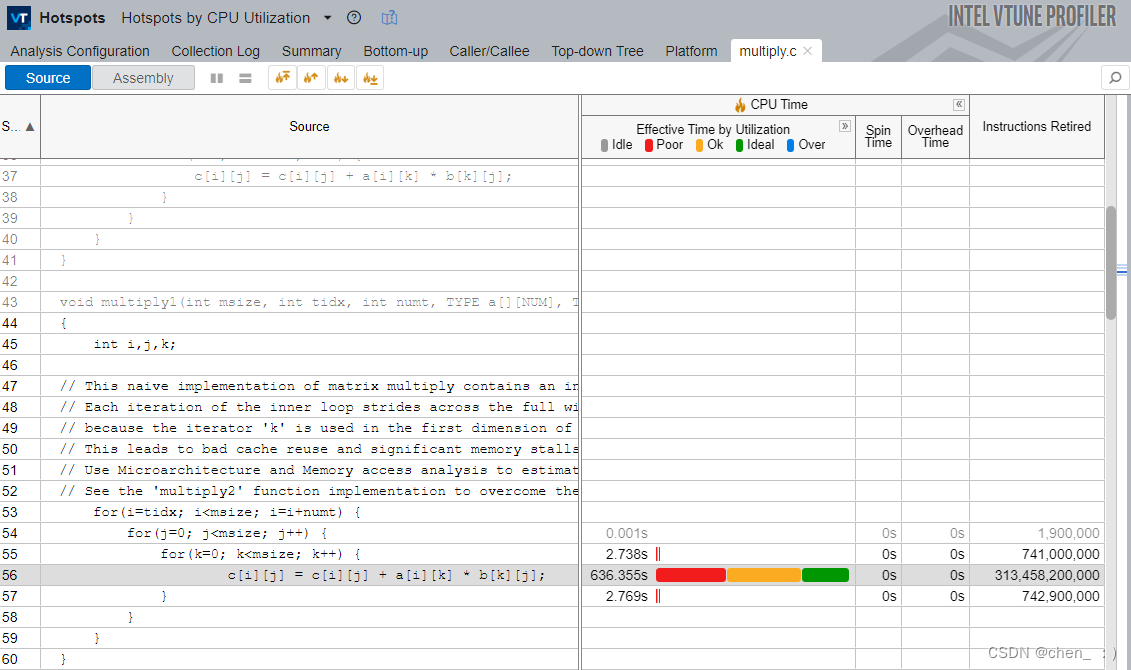Jump to the smallest hotspot flame icon
This screenshot has height=670, width=1131.
pos(369,77)
